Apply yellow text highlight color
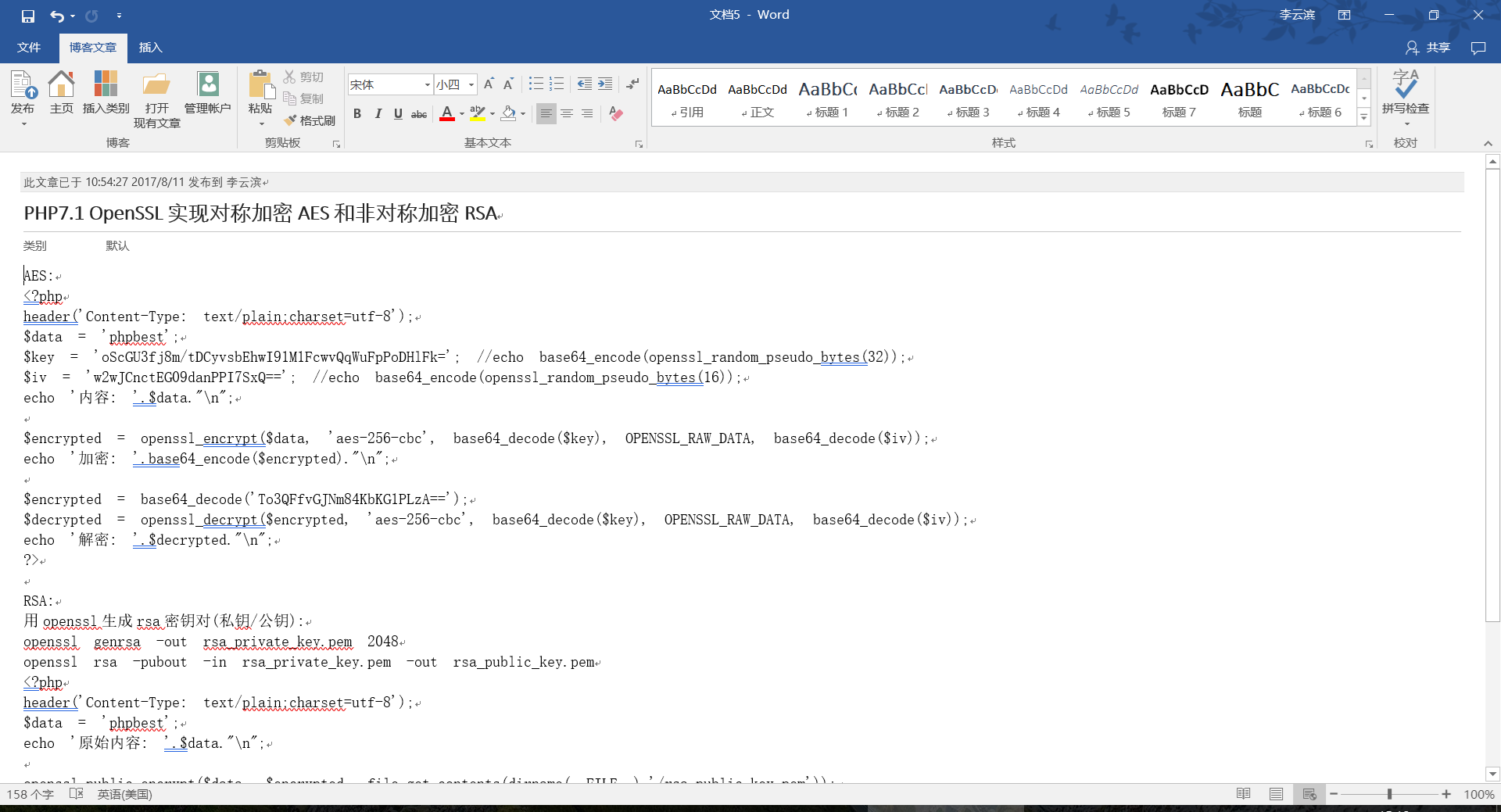Viewport: 1501px width, 812px height. pos(478,114)
